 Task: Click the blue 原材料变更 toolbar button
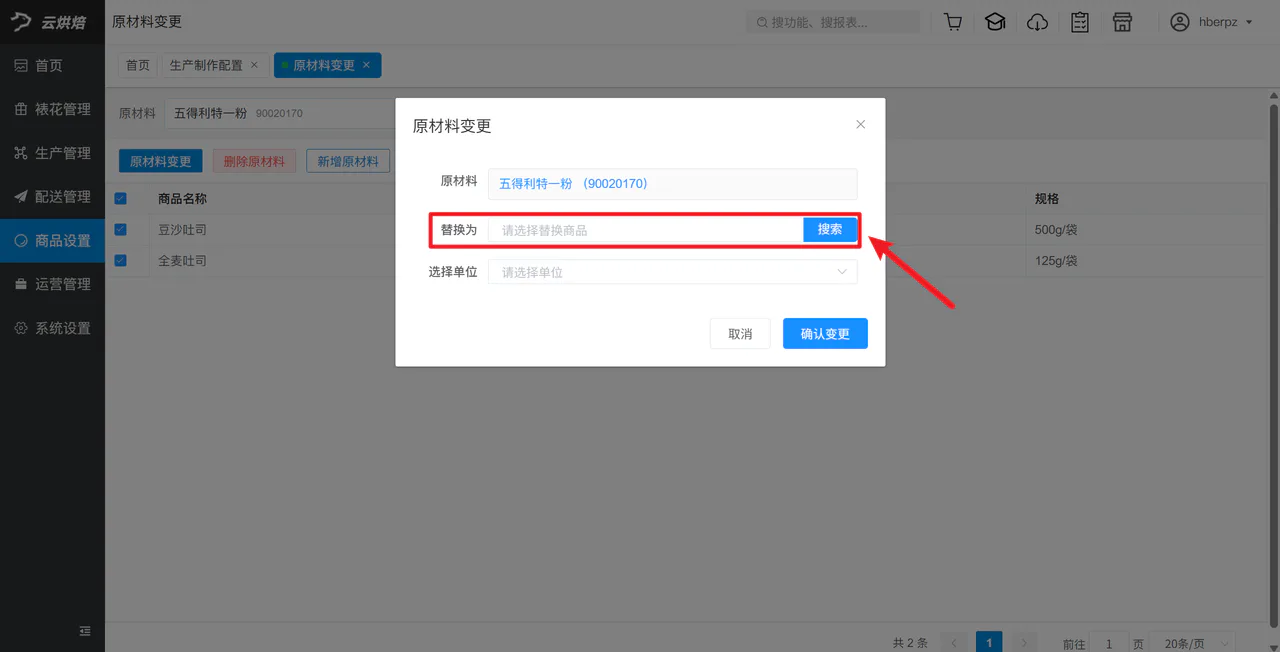161,161
